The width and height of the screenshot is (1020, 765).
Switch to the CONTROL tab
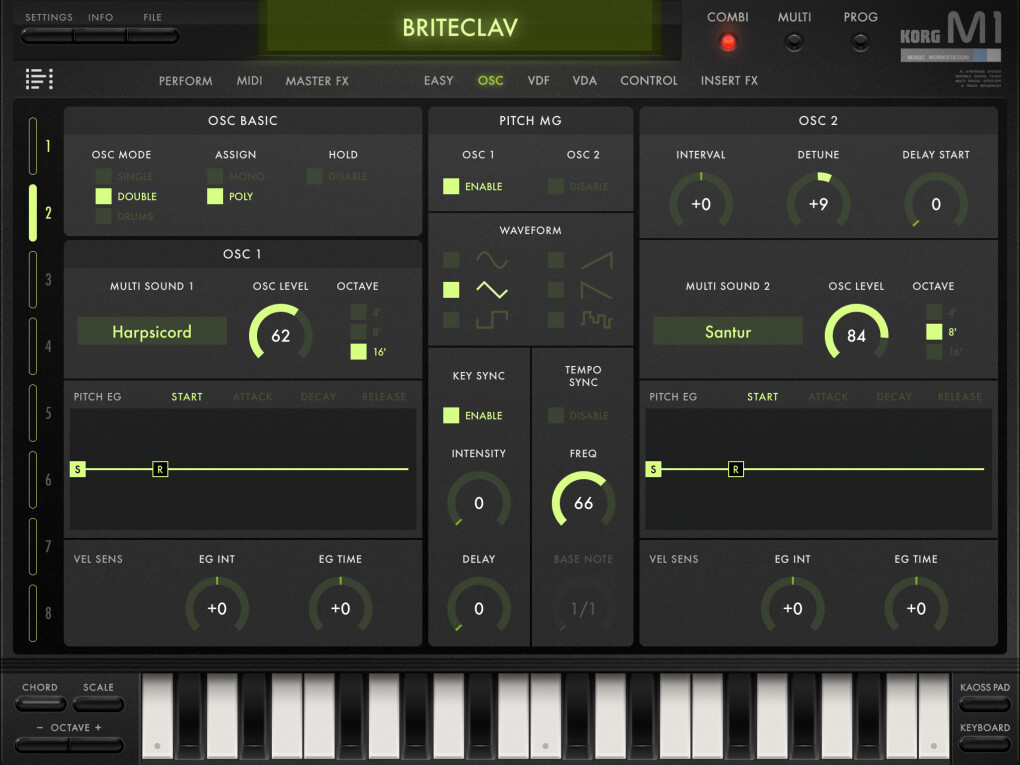(649, 81)
